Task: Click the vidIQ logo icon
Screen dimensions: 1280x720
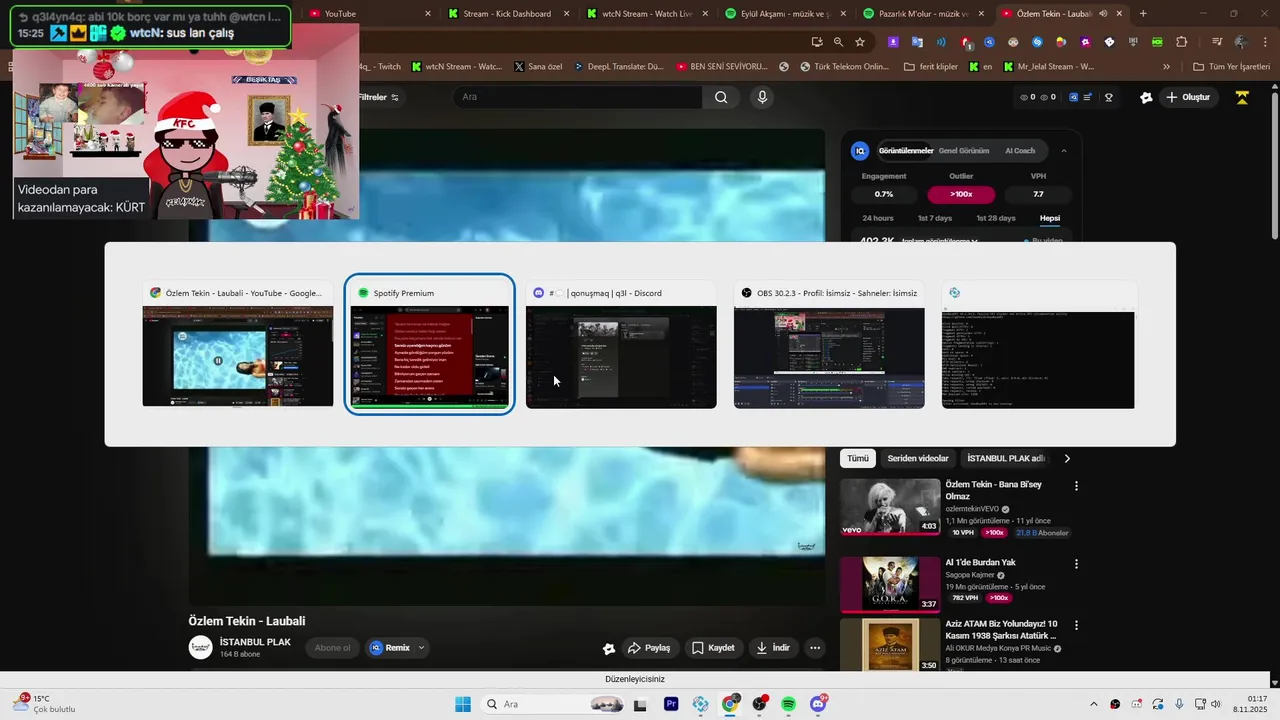Action: point(860,151)
